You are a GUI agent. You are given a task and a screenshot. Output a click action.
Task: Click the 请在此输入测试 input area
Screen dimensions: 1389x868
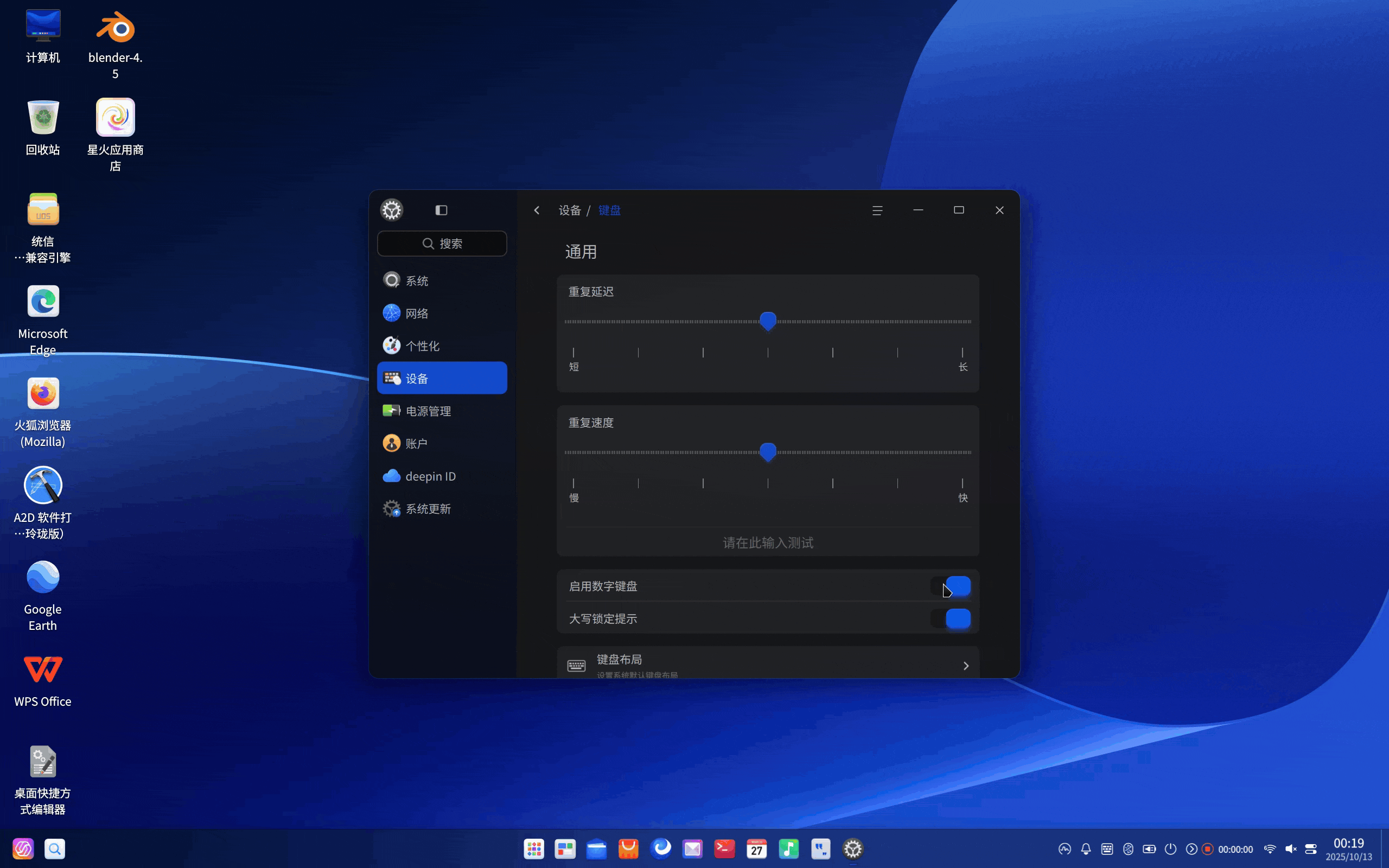pyautogui.click(x=768, y=542)
